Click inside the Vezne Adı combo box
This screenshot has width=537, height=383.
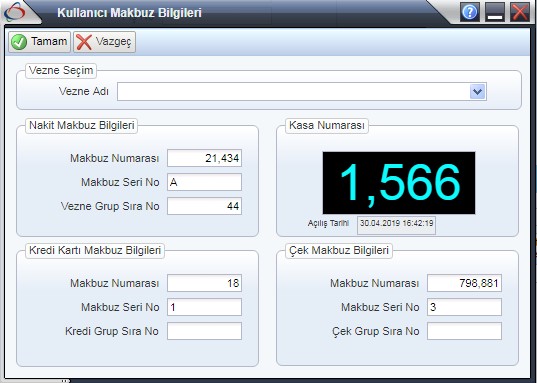[302, 91]
